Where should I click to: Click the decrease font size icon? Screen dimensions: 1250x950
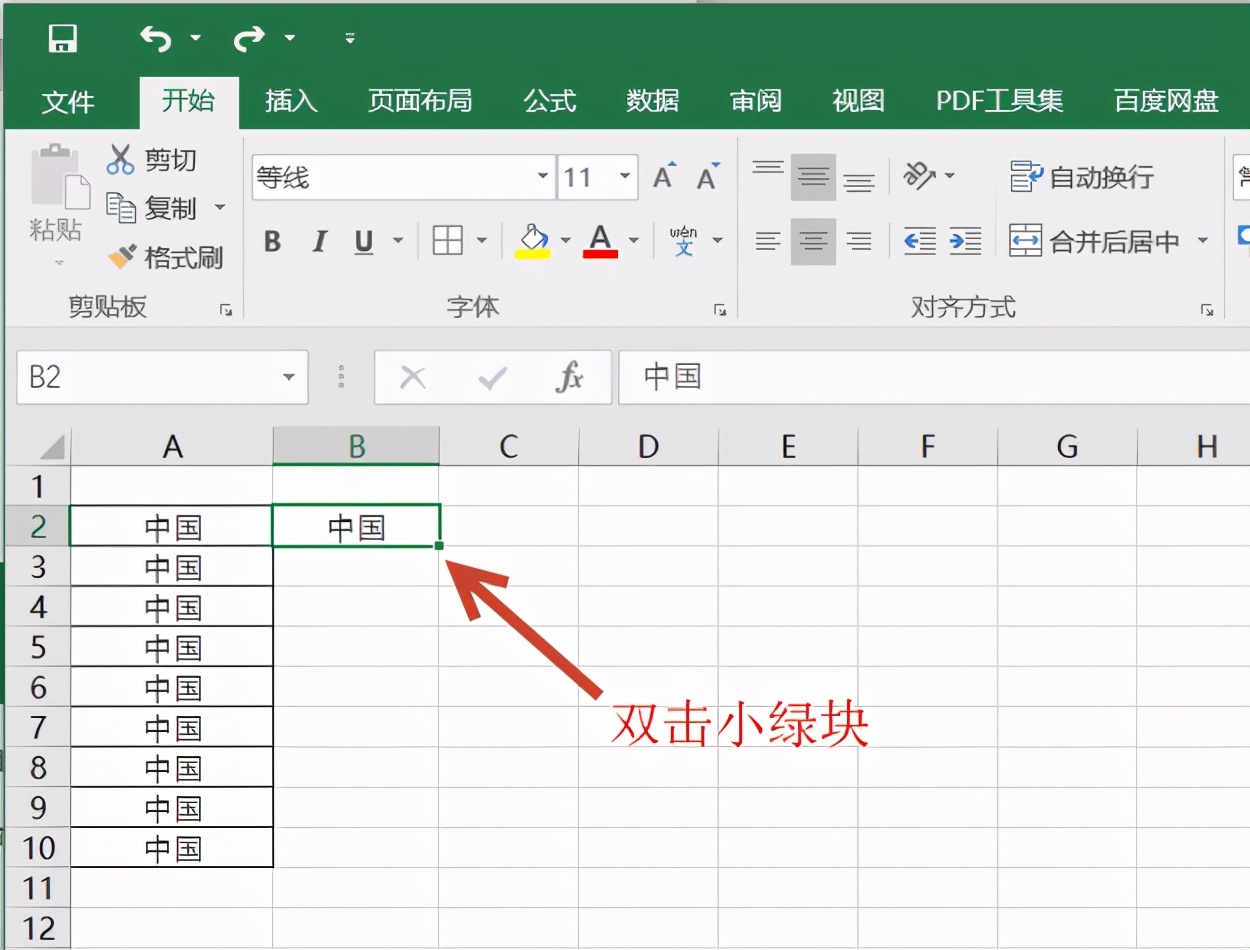708,176
